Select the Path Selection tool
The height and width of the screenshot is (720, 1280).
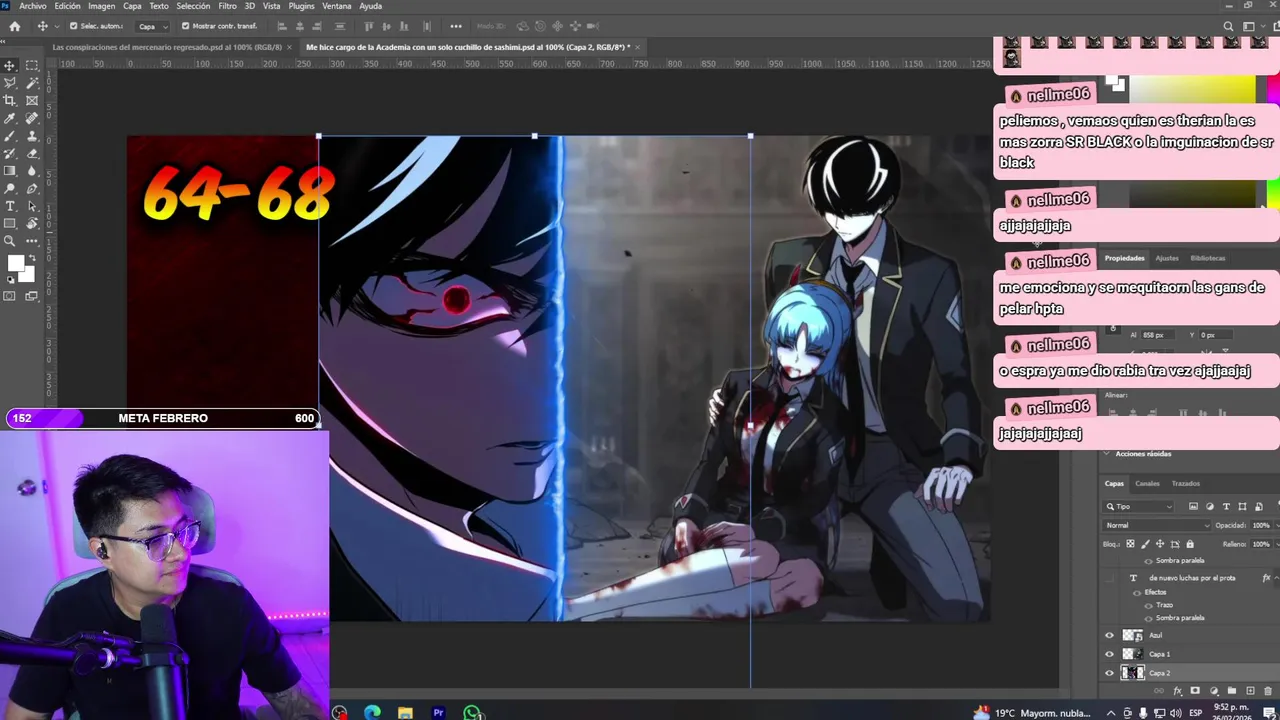click(32, 206)
